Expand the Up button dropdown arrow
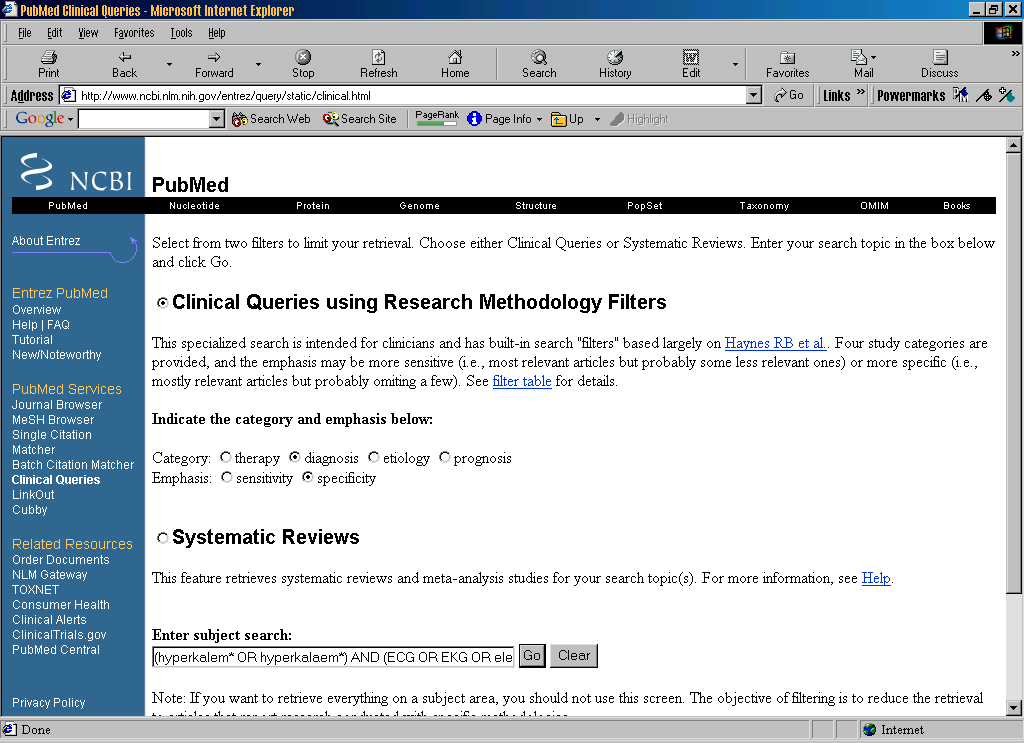The image size is (1024, 743). pos(597,119)
